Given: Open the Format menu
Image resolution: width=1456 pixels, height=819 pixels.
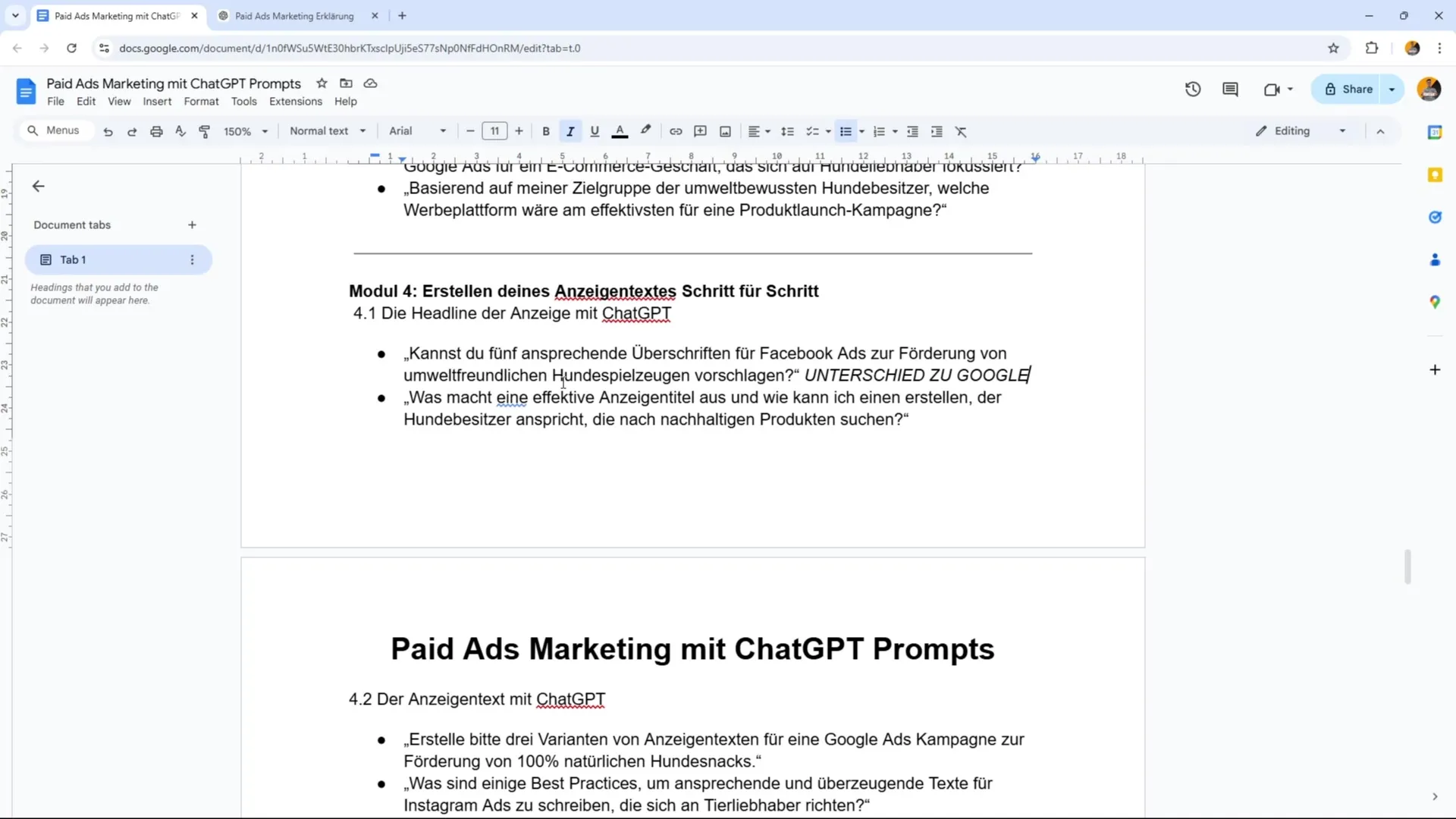Looking at the screenshot, I should (201, 102).
